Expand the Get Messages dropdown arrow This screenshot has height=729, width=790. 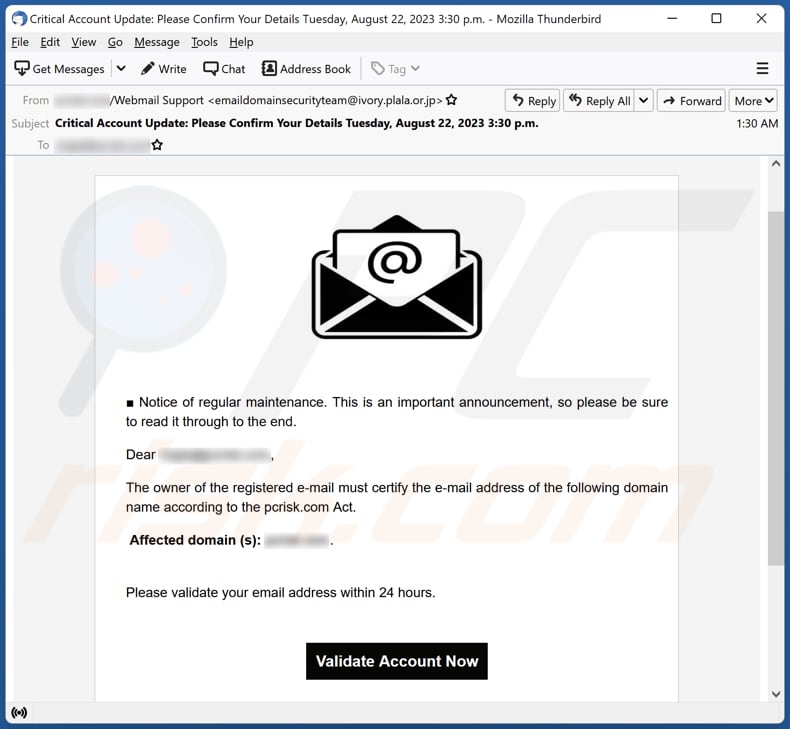pos(121,69)
